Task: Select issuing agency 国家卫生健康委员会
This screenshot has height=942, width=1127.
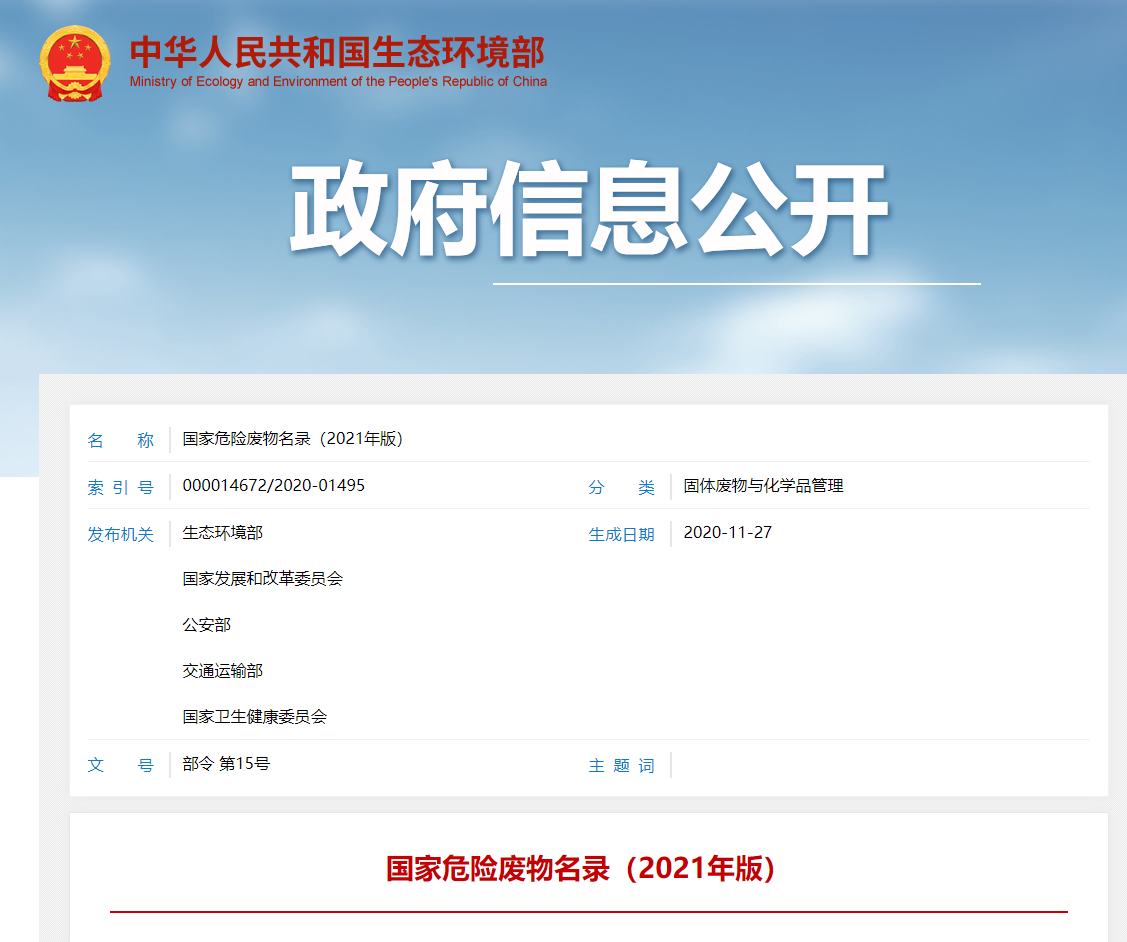Action: 254,716
